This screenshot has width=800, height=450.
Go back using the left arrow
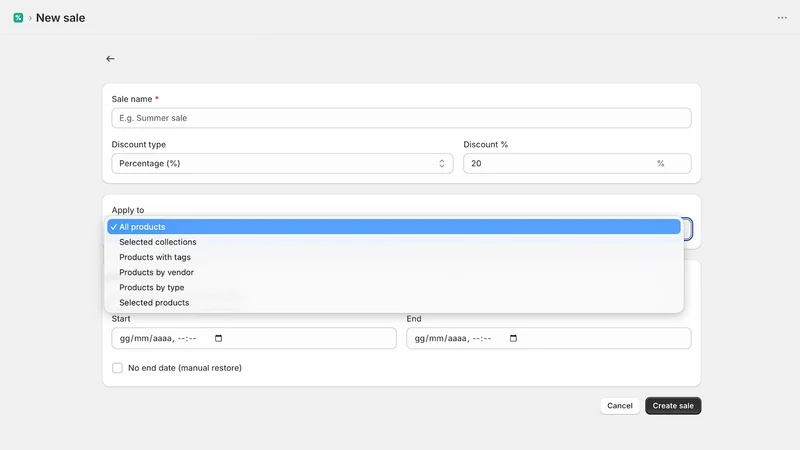(110, 59)
